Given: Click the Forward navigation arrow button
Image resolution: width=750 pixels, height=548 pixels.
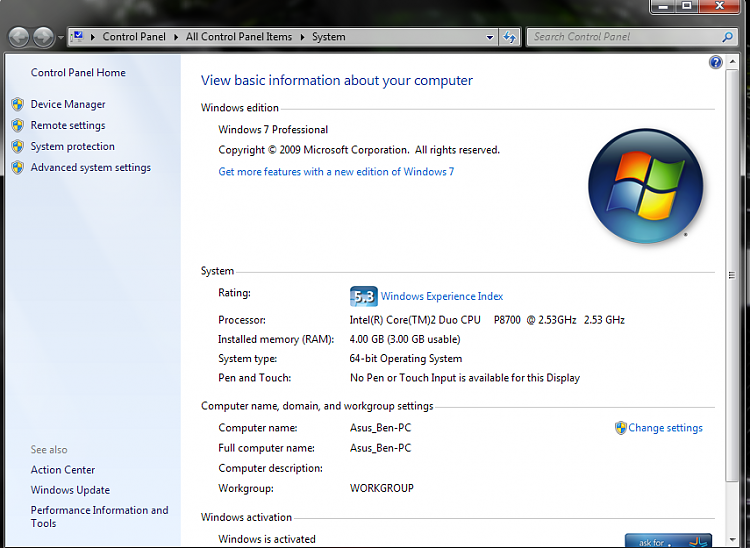Looking at the screenshot, I should (44, 37).
